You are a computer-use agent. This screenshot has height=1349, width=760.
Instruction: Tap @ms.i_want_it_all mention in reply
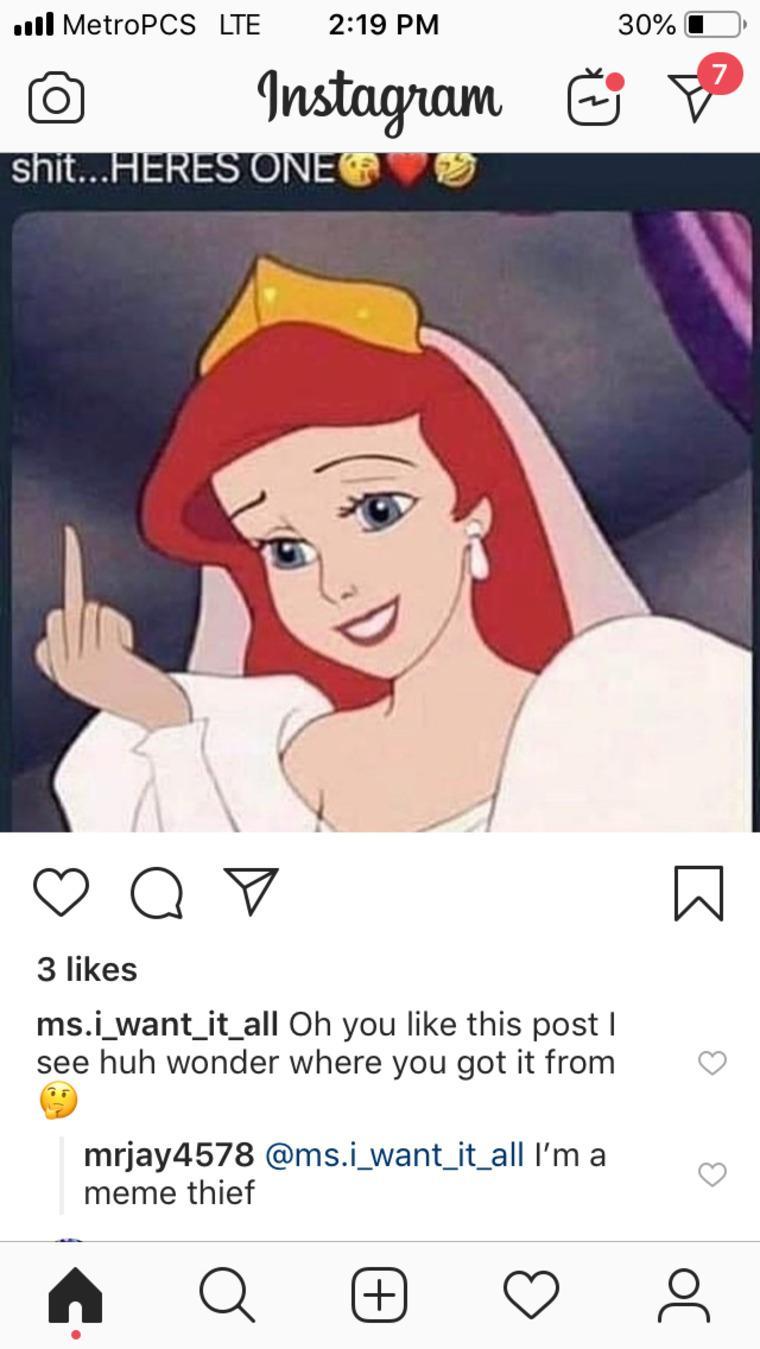(394, 1155)
